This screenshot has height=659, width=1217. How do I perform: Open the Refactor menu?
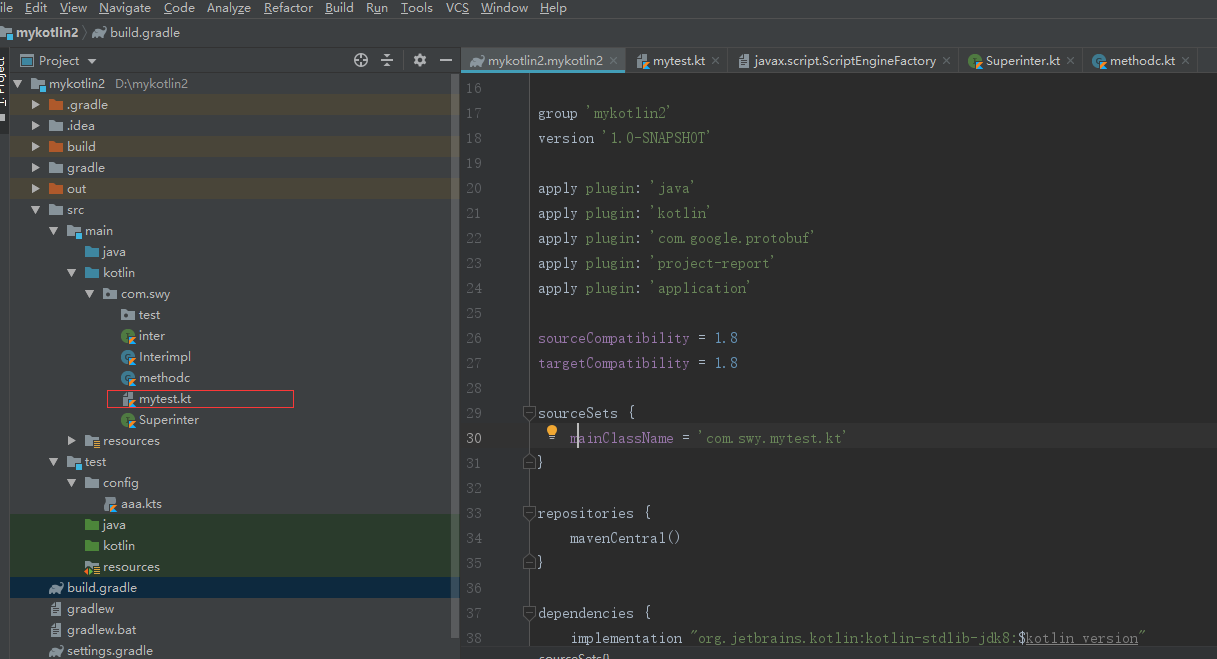tap(288, 8)
